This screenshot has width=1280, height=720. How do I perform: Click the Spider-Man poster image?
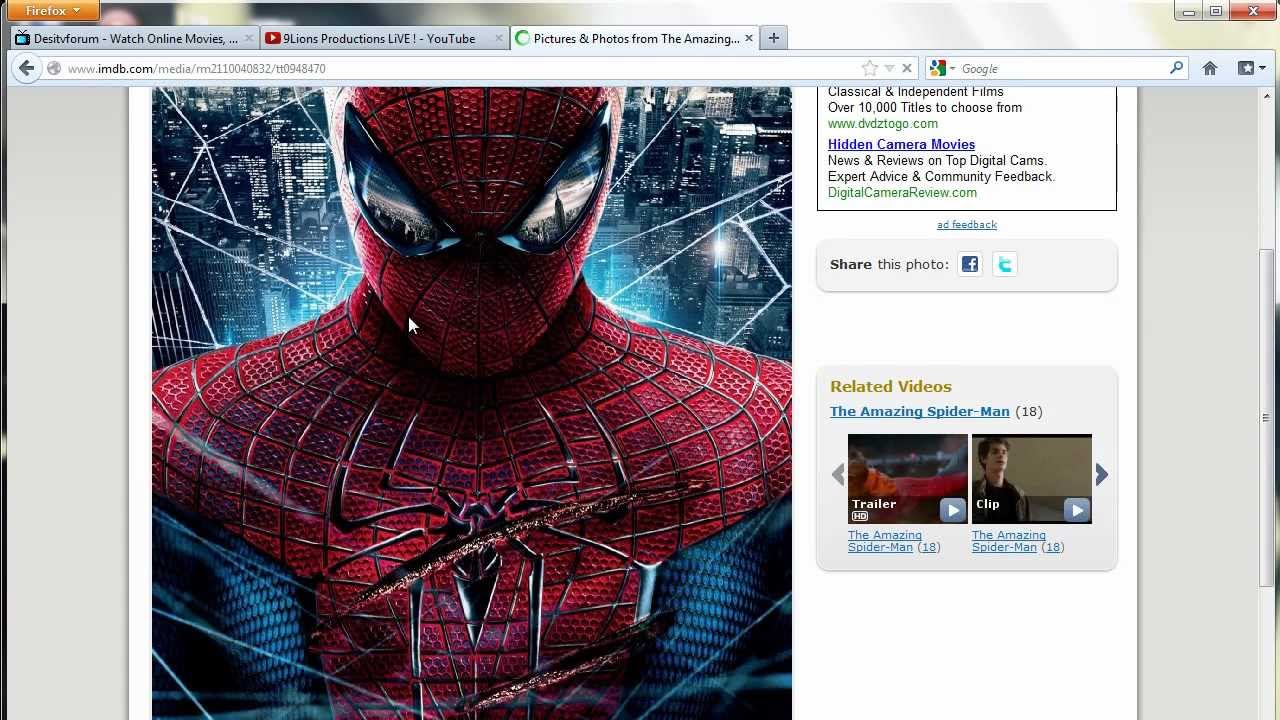pyautogui.click(x=472, y=403)
